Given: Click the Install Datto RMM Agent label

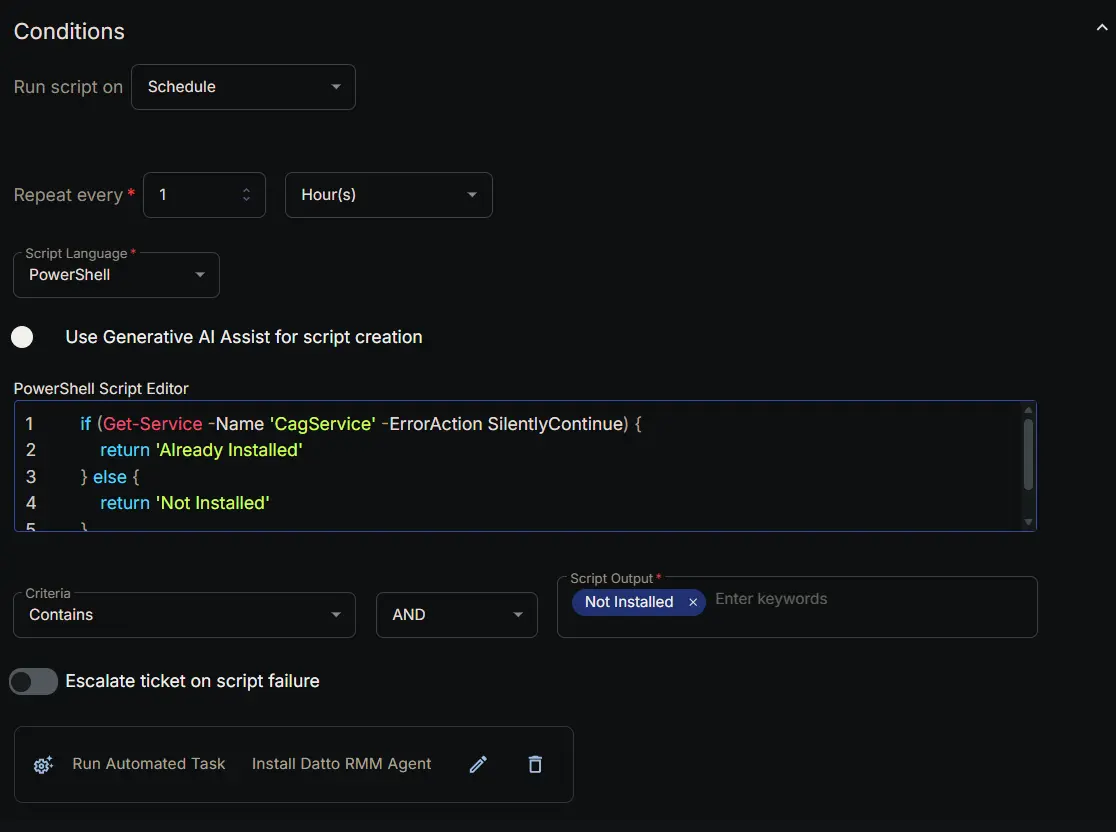Looking at the screenshot, I should (x=341, y=764).
